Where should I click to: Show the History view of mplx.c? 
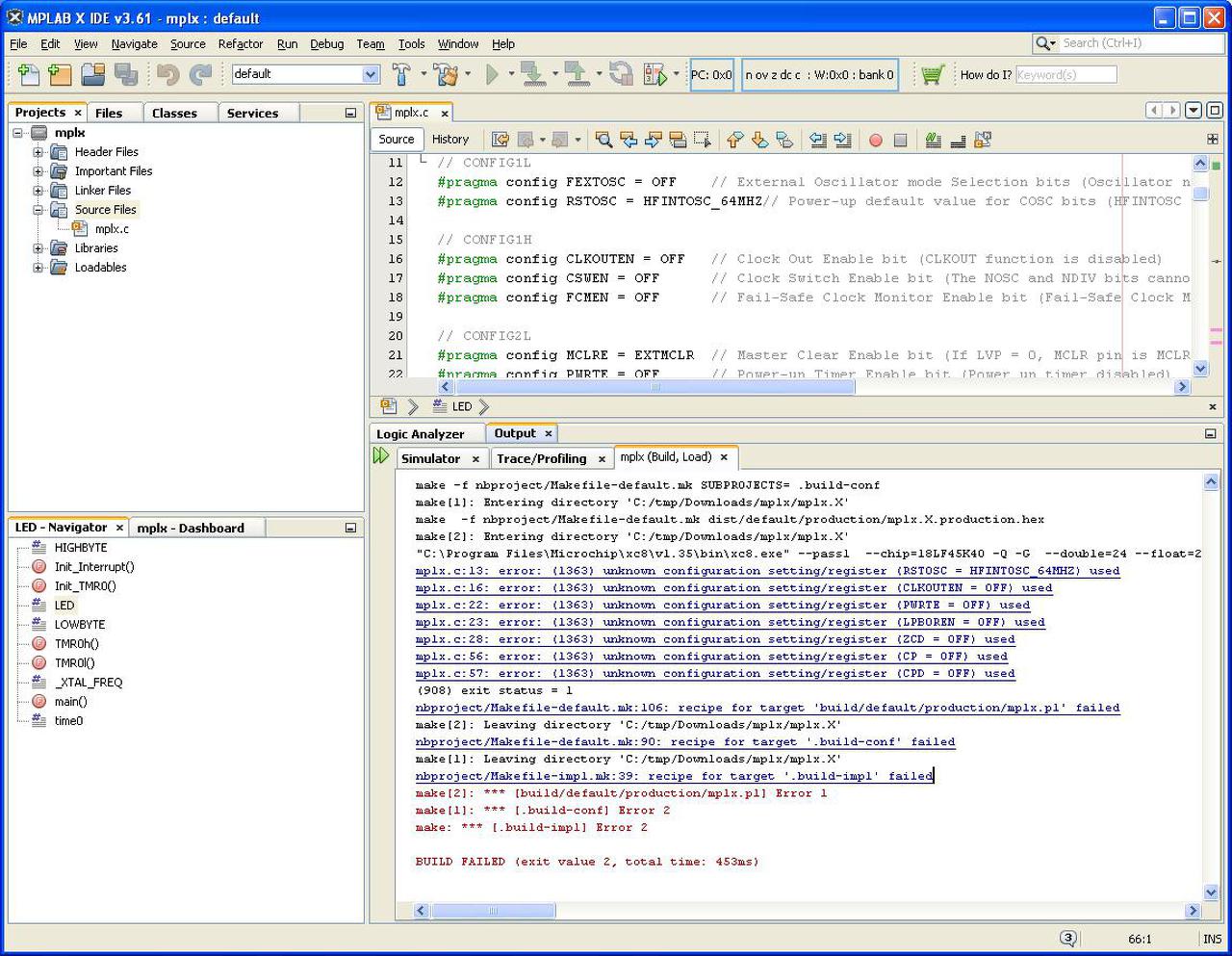pos(450,140)
